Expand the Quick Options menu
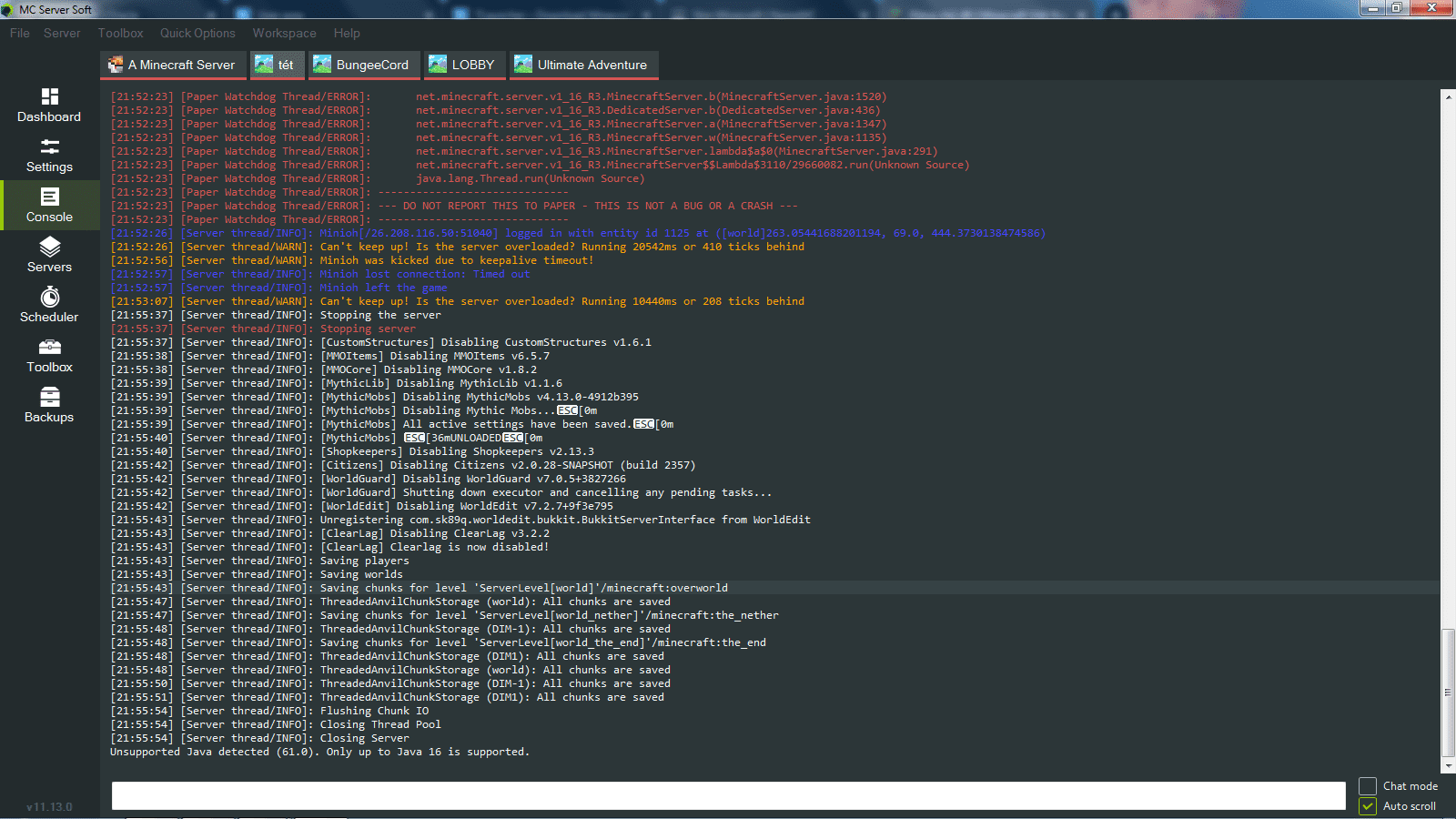Screen dimensions: 1456x819 point(197,33)
